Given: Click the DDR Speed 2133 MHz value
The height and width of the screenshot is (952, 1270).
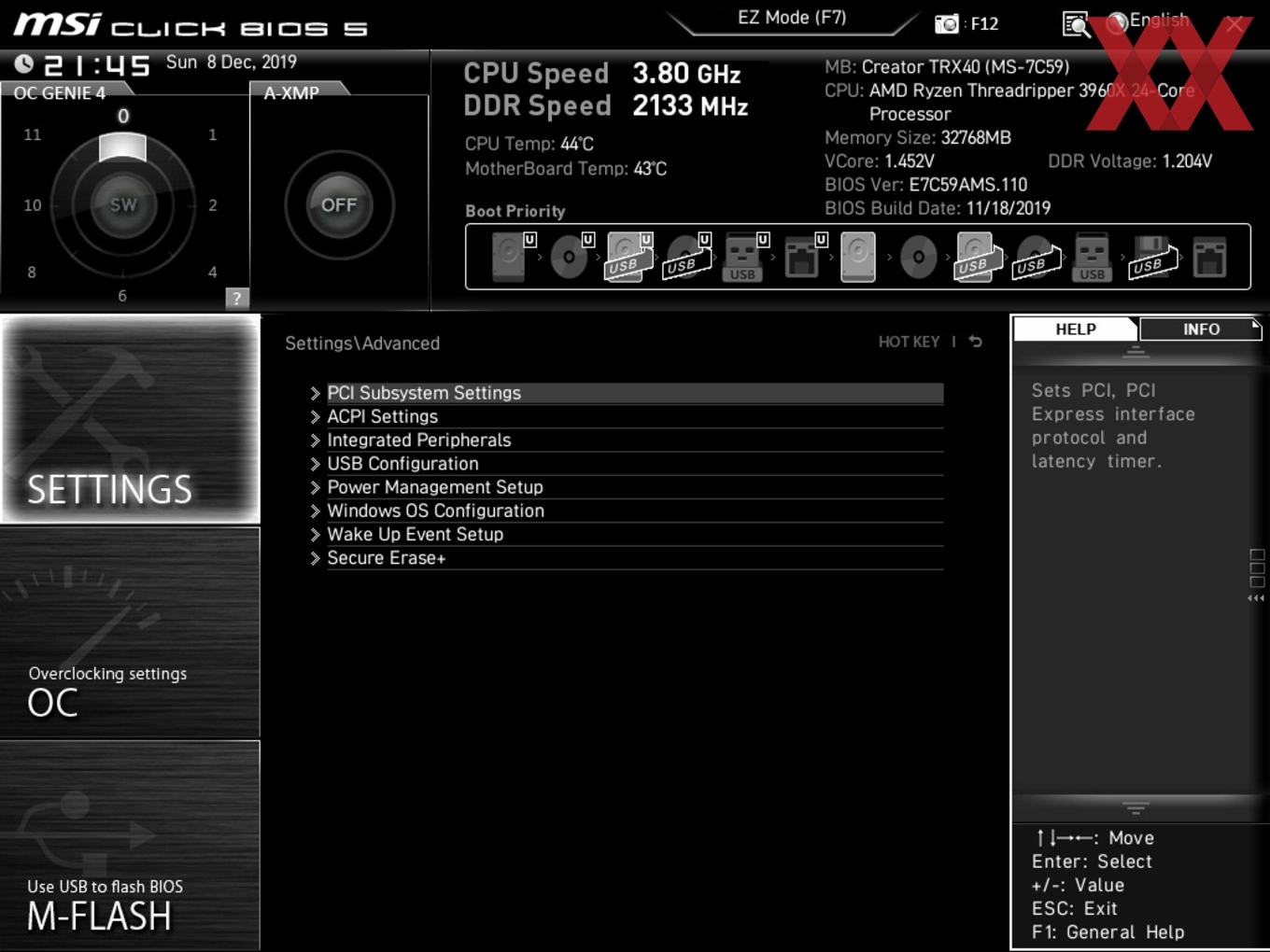Looking at the screenshot, I should click(x=690, y=105).
